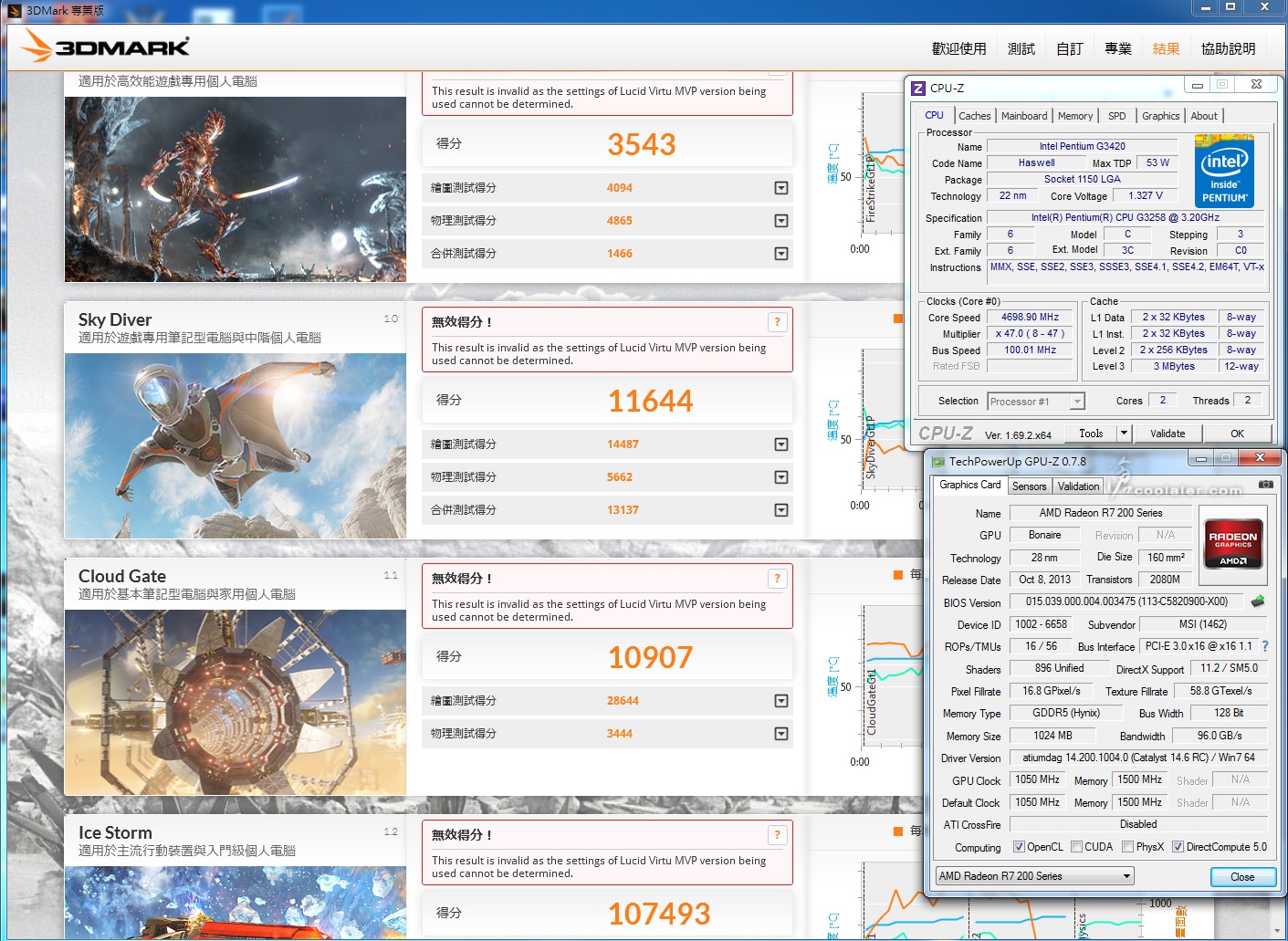Image resolution: width=1288 pixels, height=941 pixels.
Task: Select the CPU tab in CPU-Z
Action: click(x=934, y=115)
